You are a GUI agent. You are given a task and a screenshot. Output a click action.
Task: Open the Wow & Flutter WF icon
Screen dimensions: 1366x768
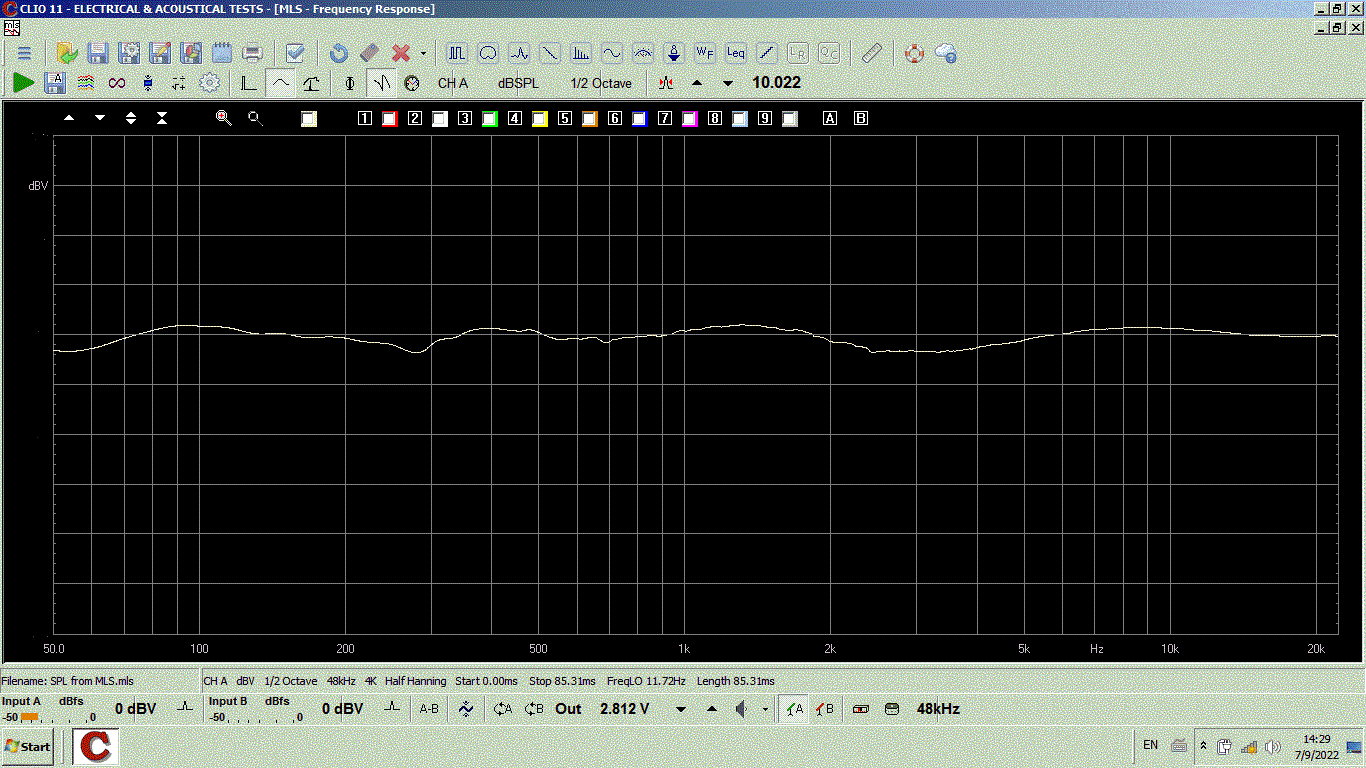[705, 53]
